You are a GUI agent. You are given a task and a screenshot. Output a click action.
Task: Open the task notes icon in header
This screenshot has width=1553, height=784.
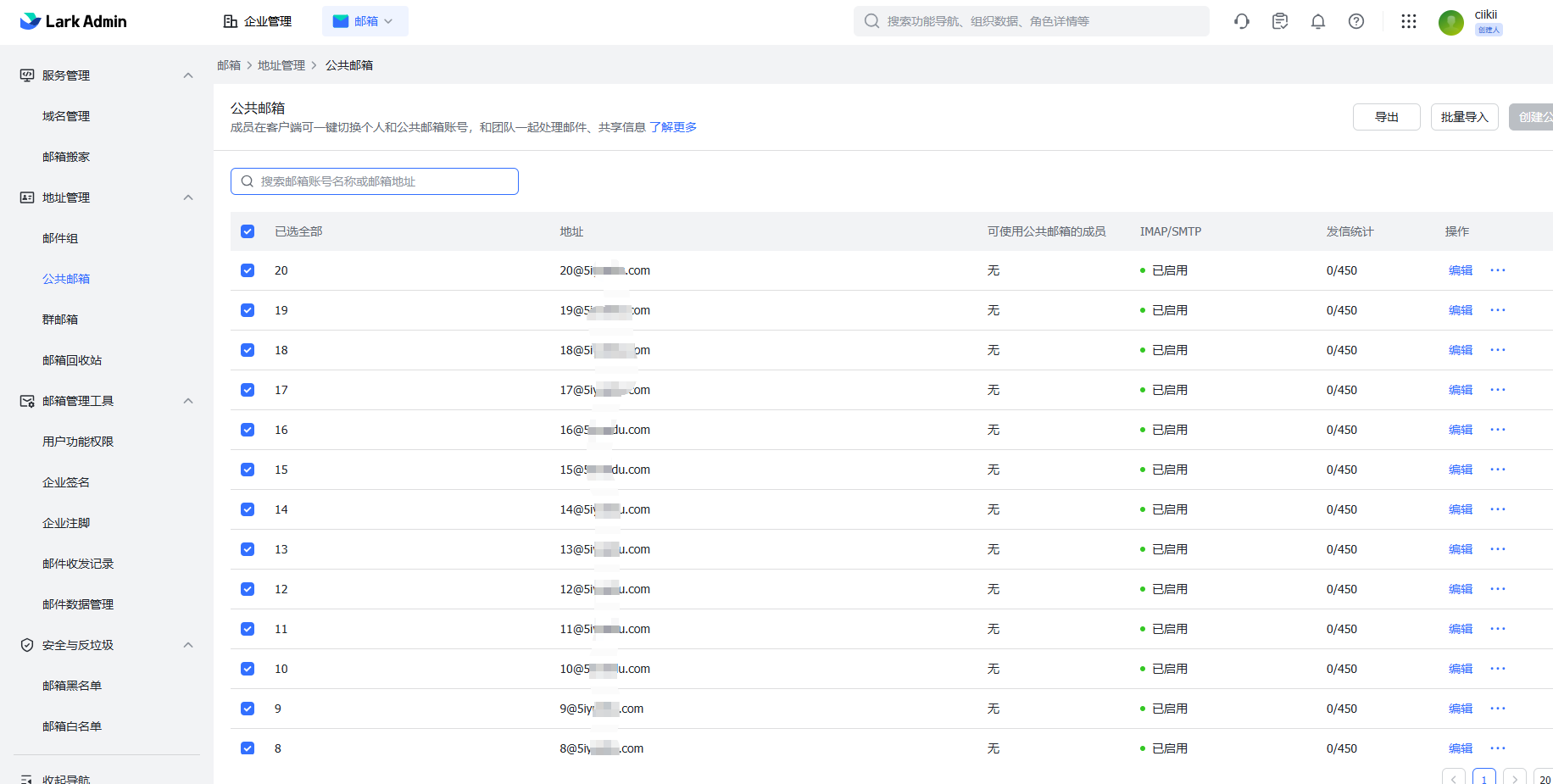click(1280, 21)
